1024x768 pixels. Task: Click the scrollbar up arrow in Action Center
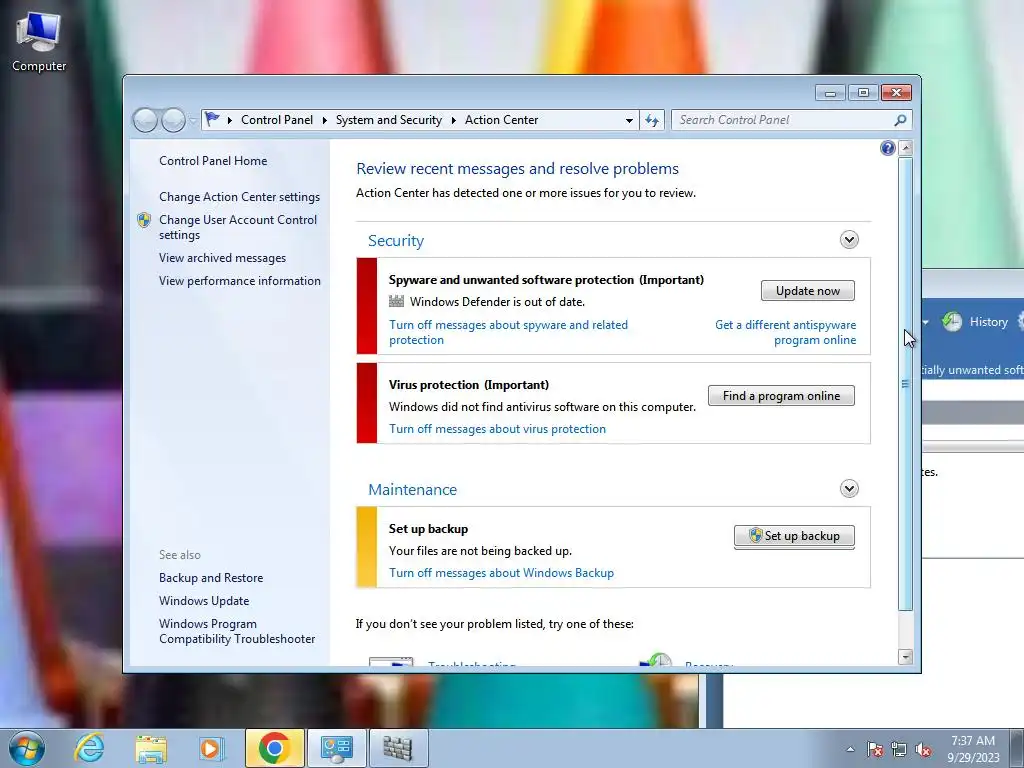tap(905, 148)
